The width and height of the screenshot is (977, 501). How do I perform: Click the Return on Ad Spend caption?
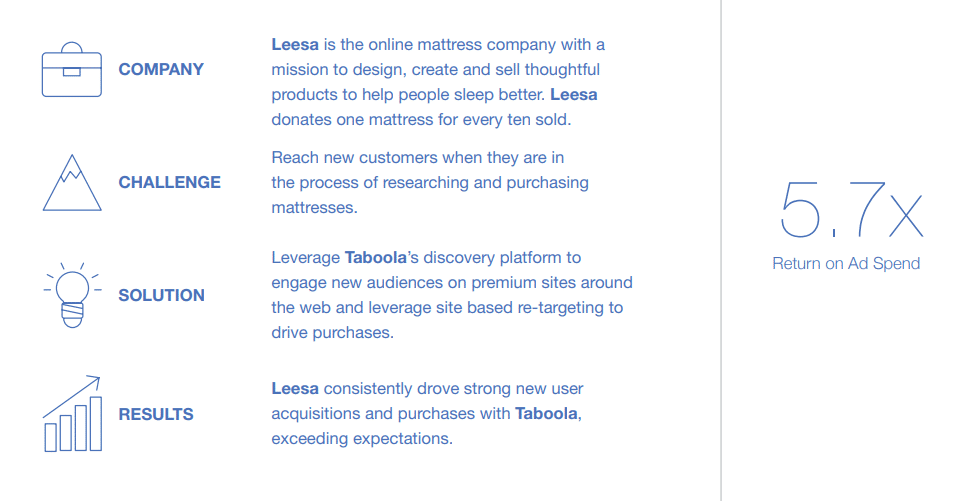(846, 264)
